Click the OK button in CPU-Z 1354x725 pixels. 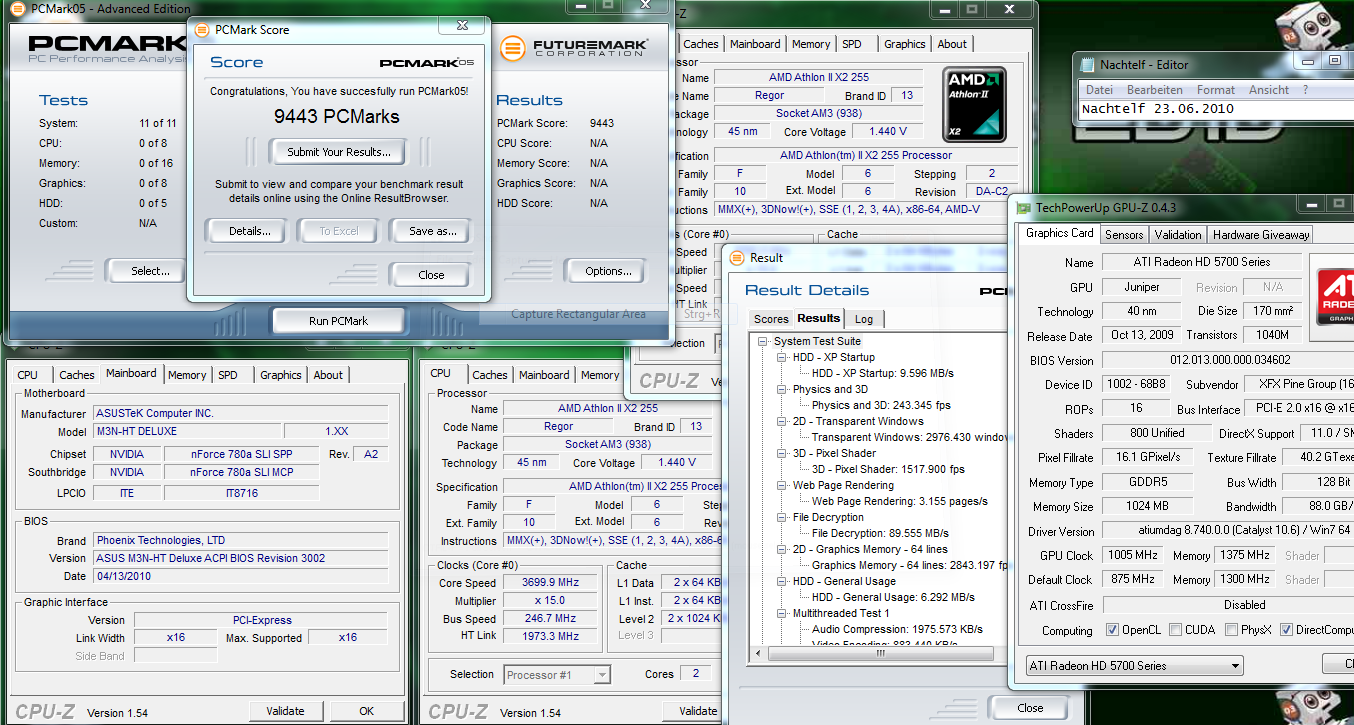367,711
